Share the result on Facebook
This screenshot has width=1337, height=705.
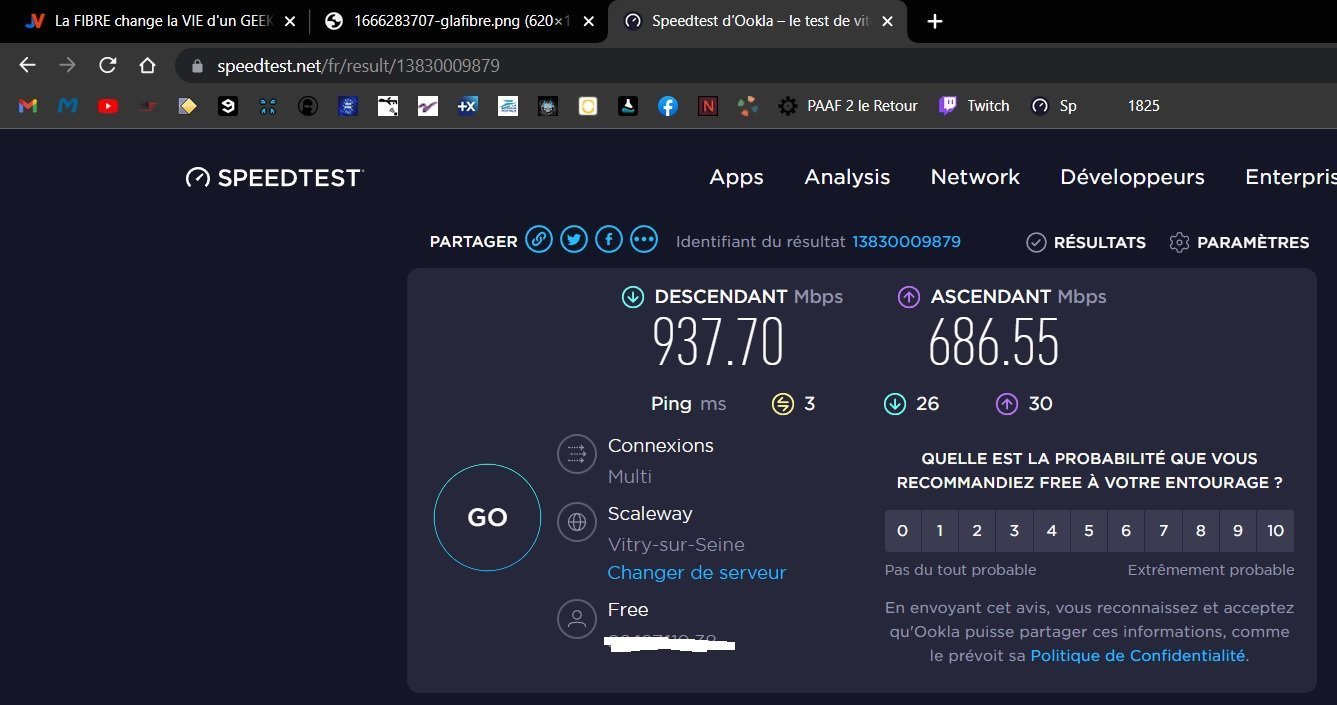tap(609, 240)
